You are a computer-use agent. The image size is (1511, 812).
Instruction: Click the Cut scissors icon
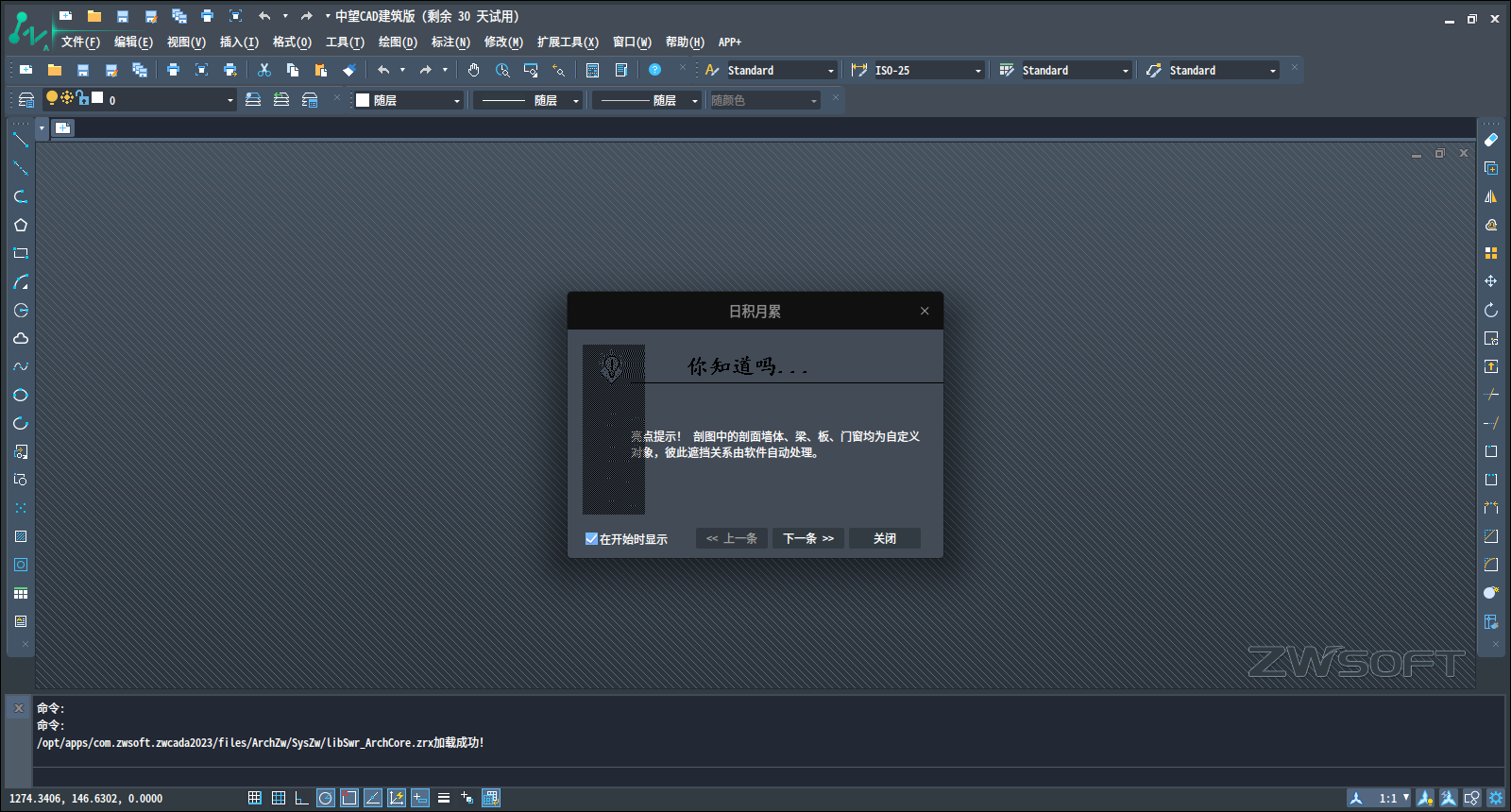[264, 70]
